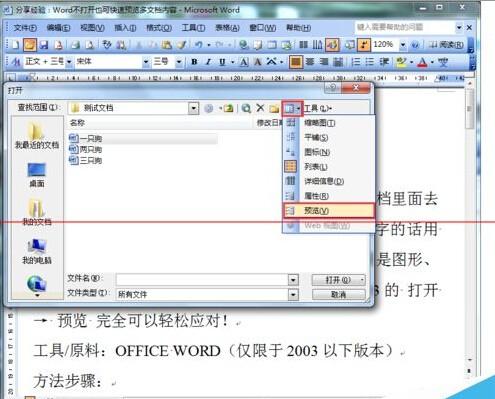The height and width of the screenshot is (399, 495).
Task: Open the font color dropdown arrow
Action: pos(432,62)
